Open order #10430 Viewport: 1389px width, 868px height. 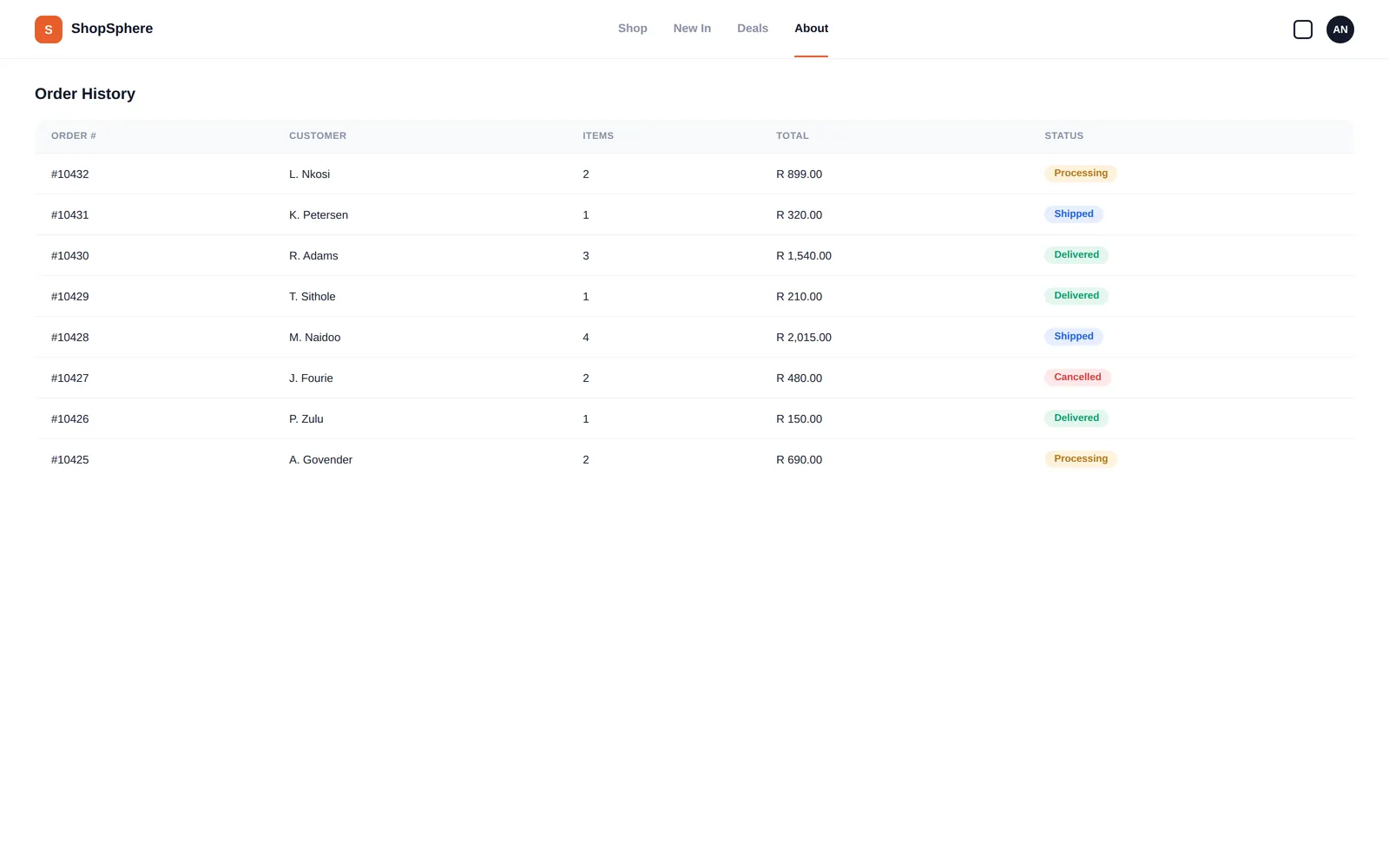coord(69,256)
